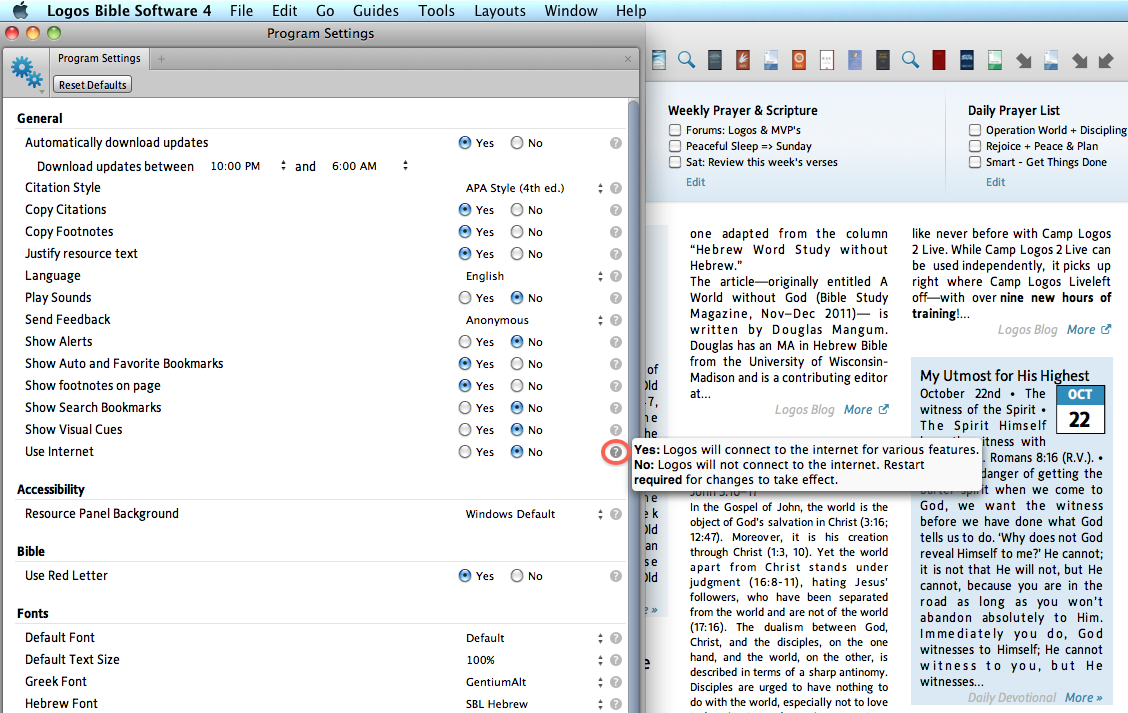Click help icon for Automatically download updates
1128x713 pixels.
click(616, 143)
